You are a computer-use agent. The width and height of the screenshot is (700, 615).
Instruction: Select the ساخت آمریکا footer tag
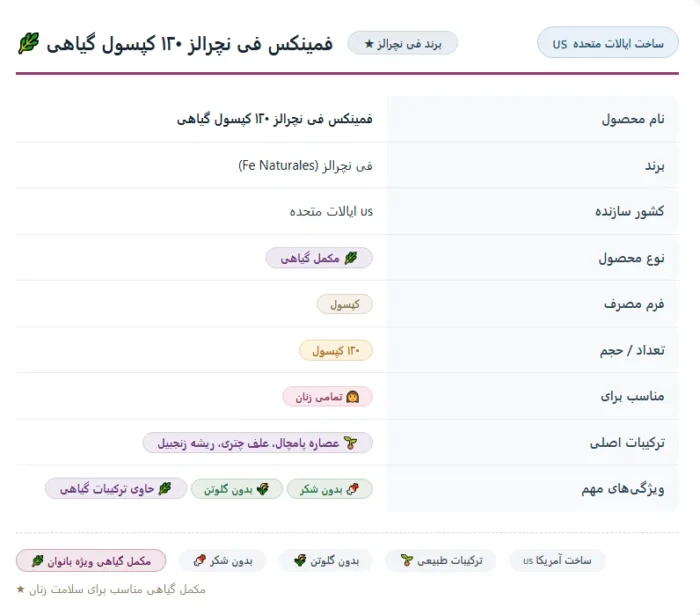(557, 561)
